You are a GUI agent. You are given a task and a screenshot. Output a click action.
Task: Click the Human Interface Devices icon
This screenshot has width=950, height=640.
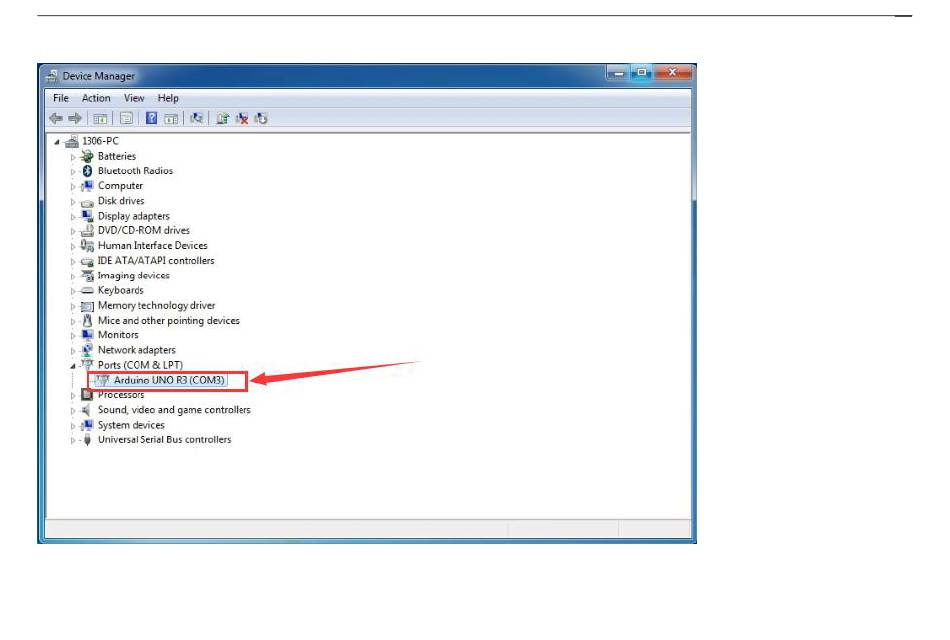tap(87, 245)
